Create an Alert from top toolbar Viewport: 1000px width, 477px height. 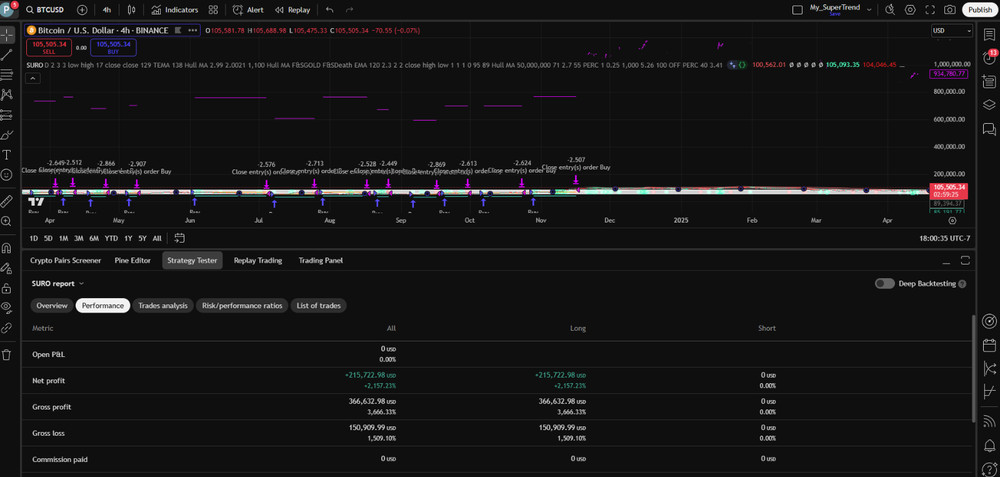[x=248, y=10]
